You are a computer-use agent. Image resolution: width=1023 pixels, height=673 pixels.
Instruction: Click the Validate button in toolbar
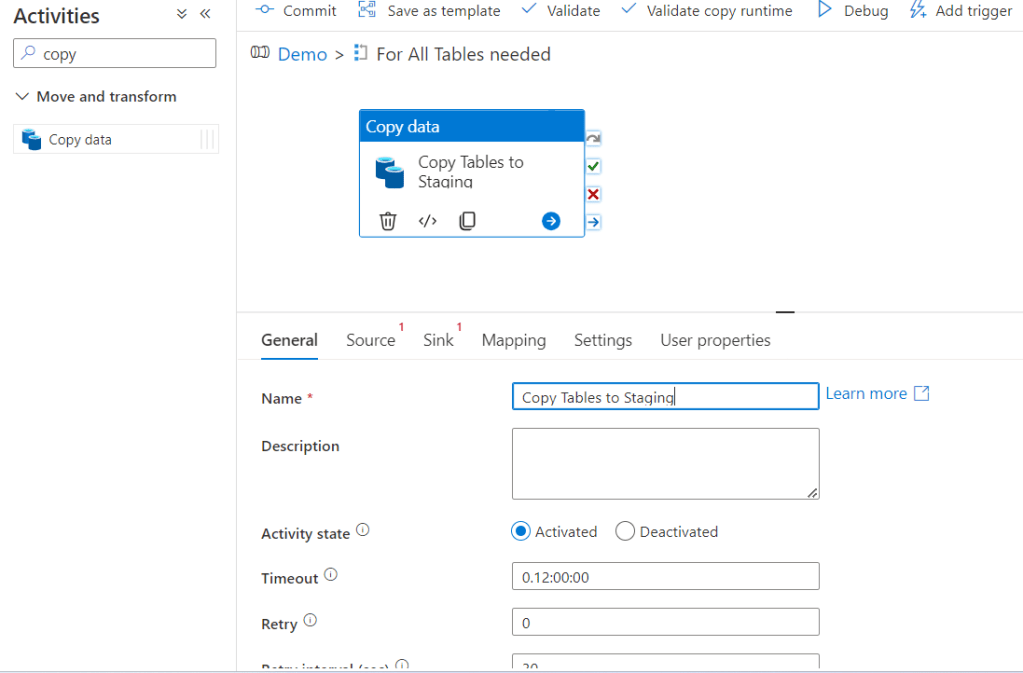561,11
